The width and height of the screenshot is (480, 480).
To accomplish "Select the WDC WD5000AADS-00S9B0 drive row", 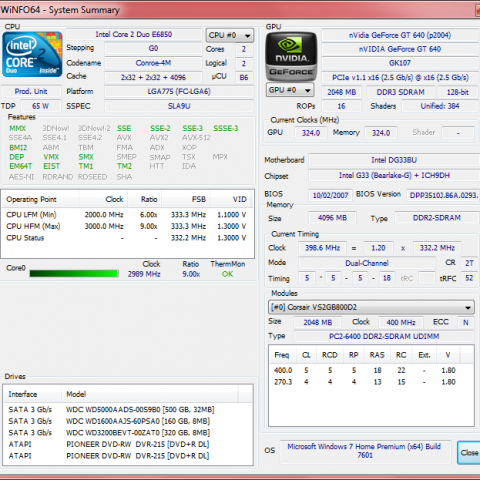I will click(128, 409).
